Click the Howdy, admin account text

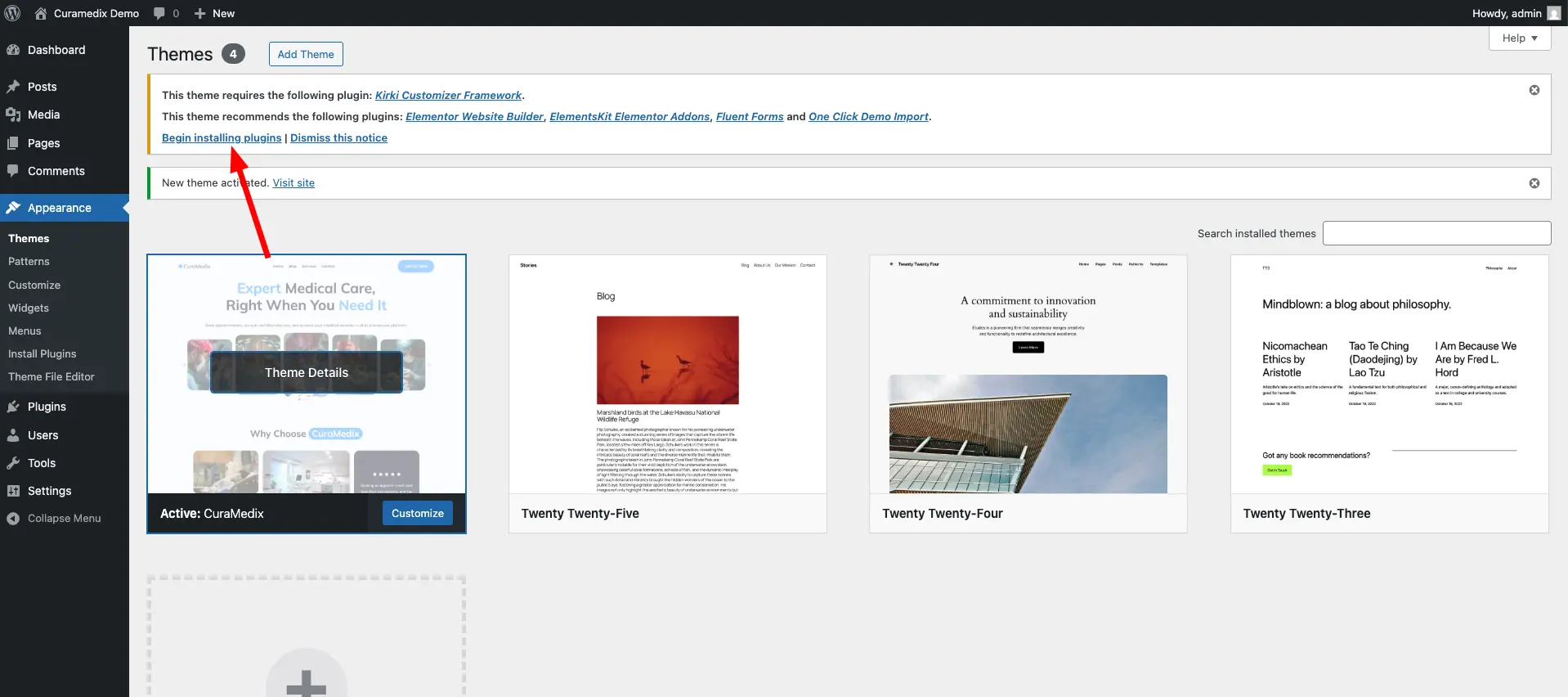click(1507, 13)
